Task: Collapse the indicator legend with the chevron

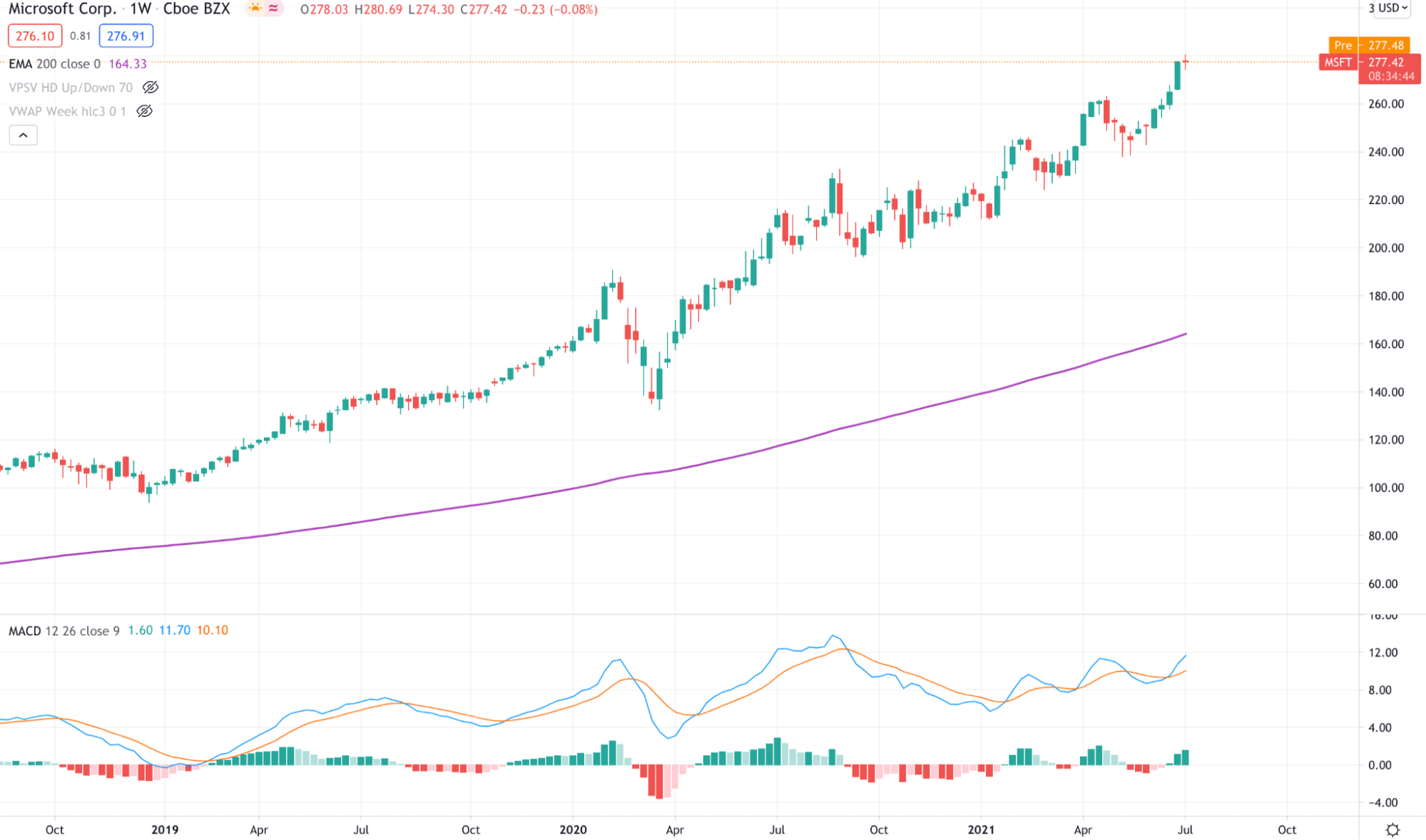Action: click(x=23, y=135)
